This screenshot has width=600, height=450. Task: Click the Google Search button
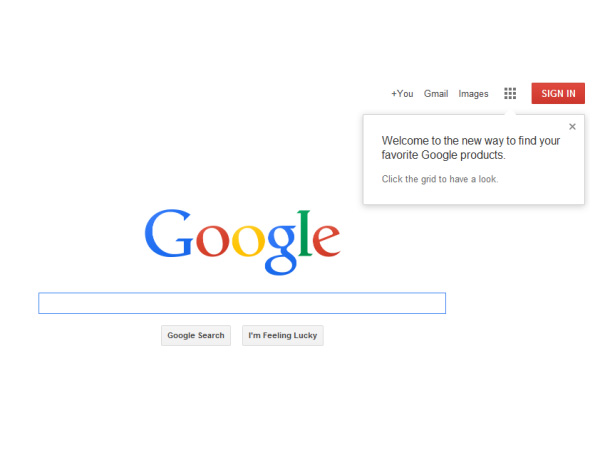[196, 336]
